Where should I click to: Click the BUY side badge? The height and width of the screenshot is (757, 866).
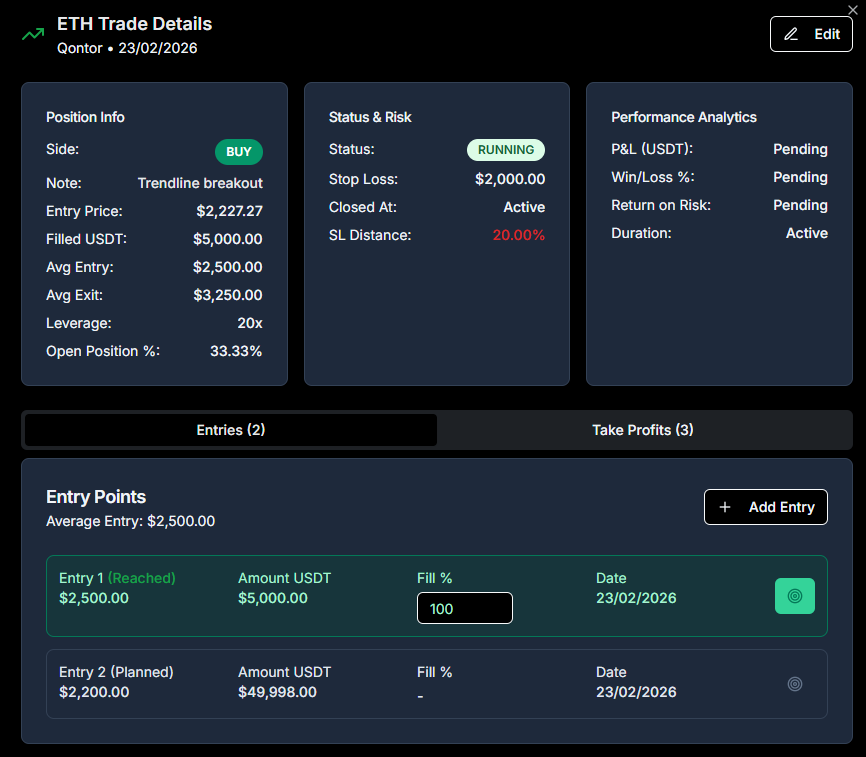click(x=238, y=152)
